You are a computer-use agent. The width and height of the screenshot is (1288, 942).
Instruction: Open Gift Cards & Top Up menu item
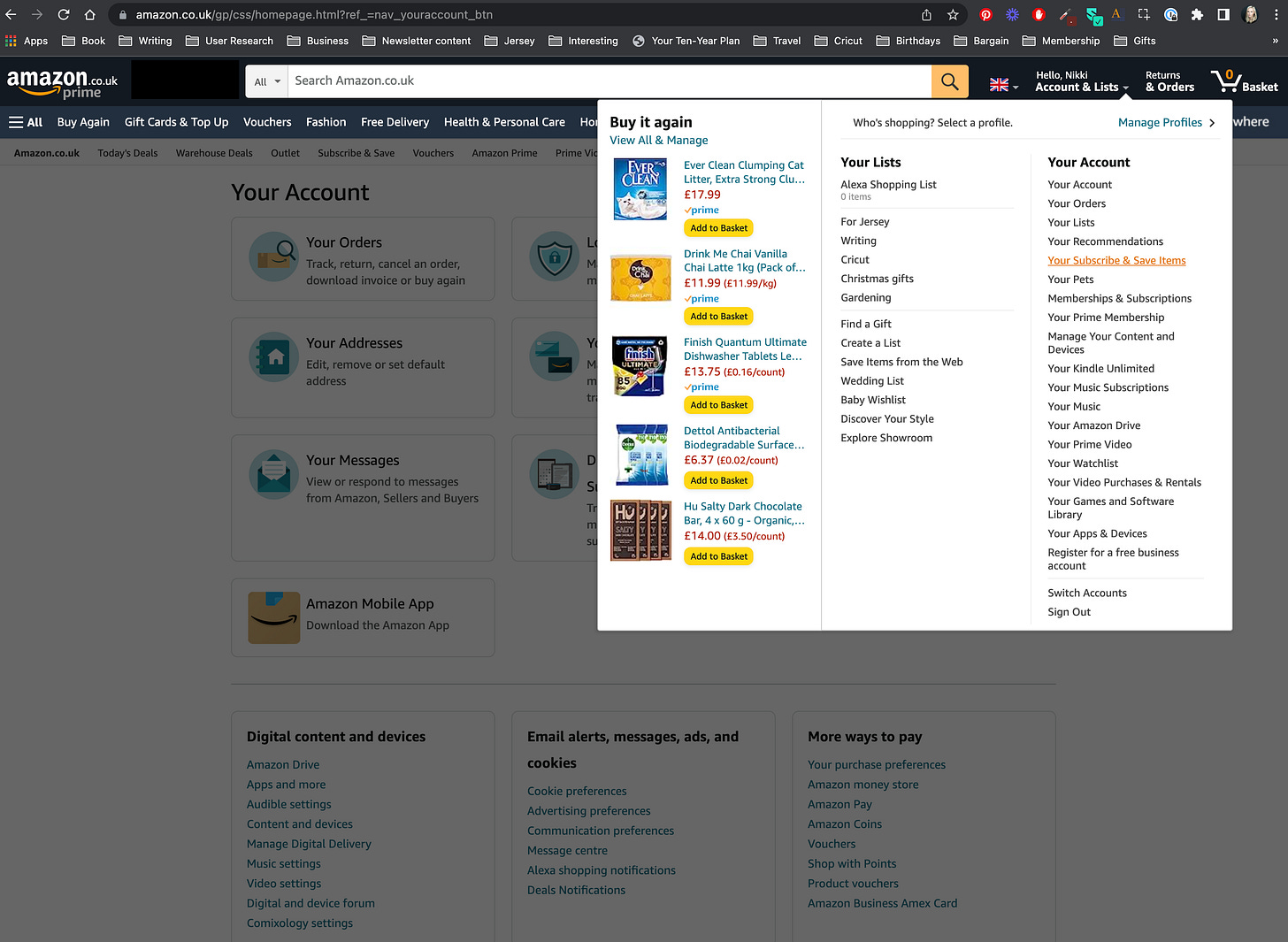tap(176, 122)
